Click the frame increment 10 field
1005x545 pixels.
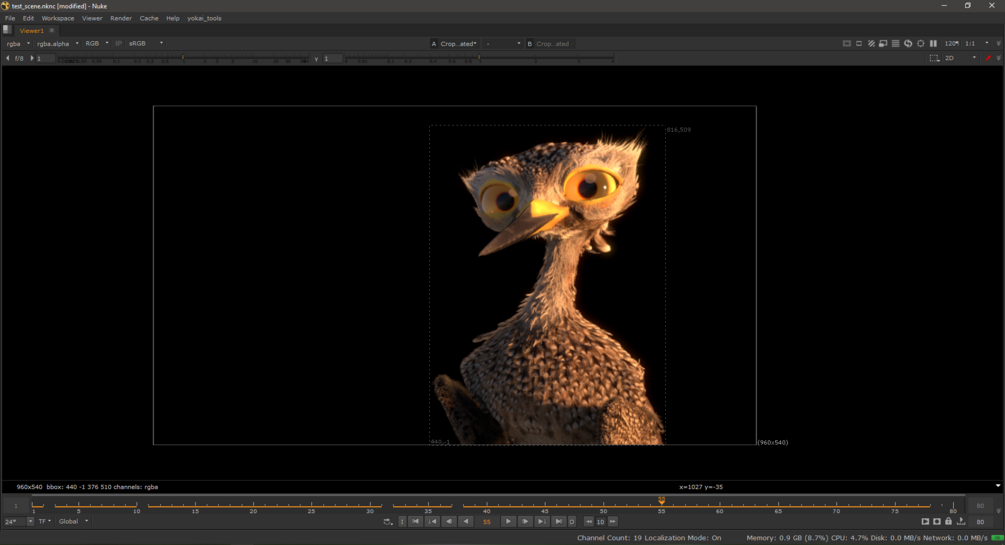click(601, 521)
